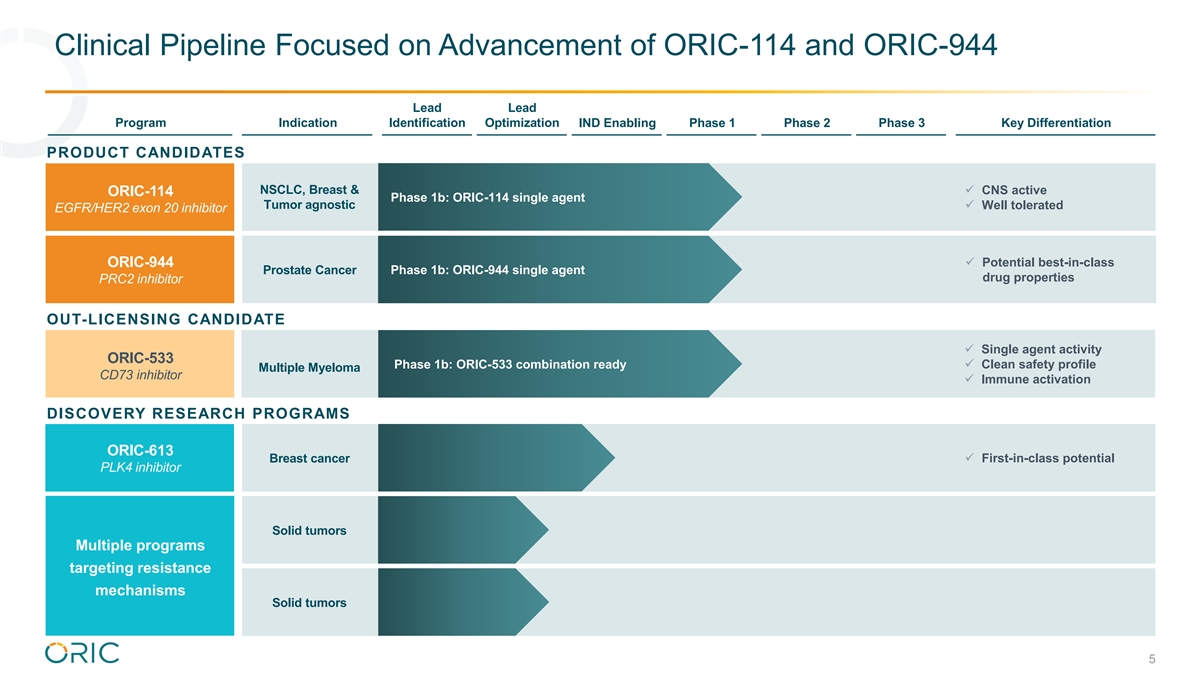
Task: Select the ORIC-114 orange program box
Action: tap(140, 198)
